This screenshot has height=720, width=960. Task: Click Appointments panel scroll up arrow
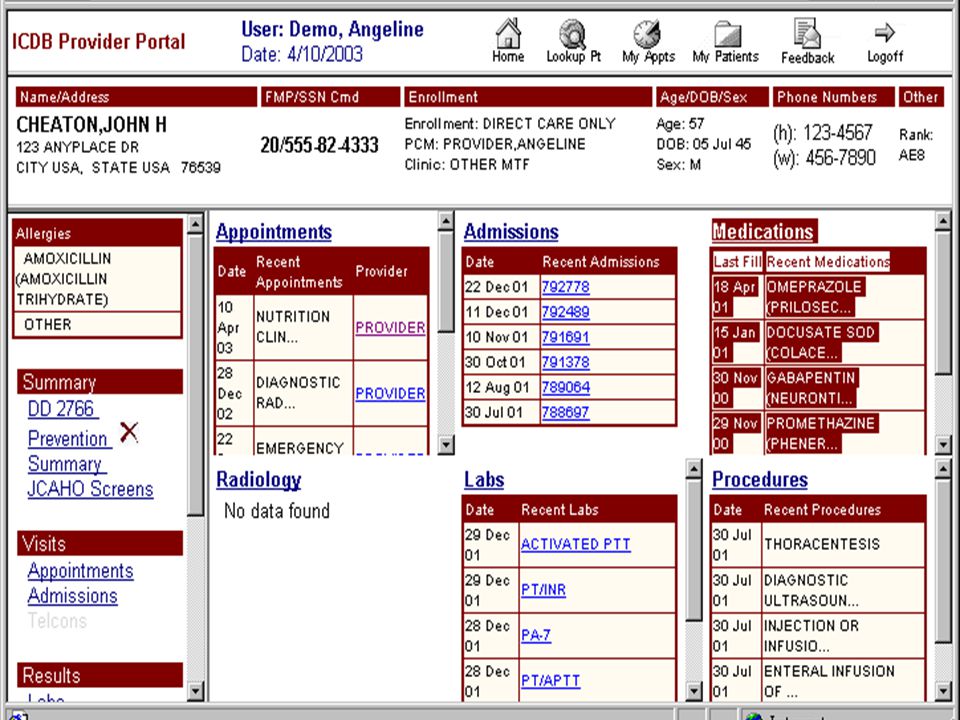(446, 220)
